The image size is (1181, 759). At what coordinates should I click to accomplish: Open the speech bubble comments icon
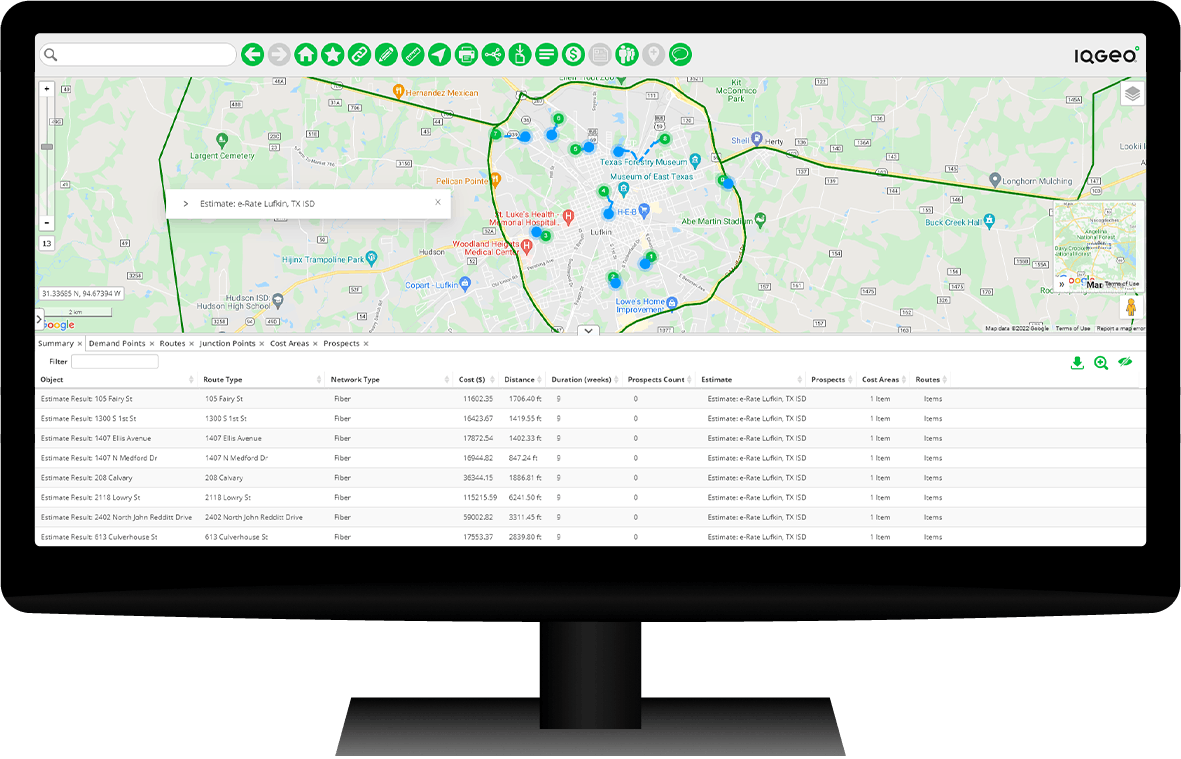[x=681, y=54]
